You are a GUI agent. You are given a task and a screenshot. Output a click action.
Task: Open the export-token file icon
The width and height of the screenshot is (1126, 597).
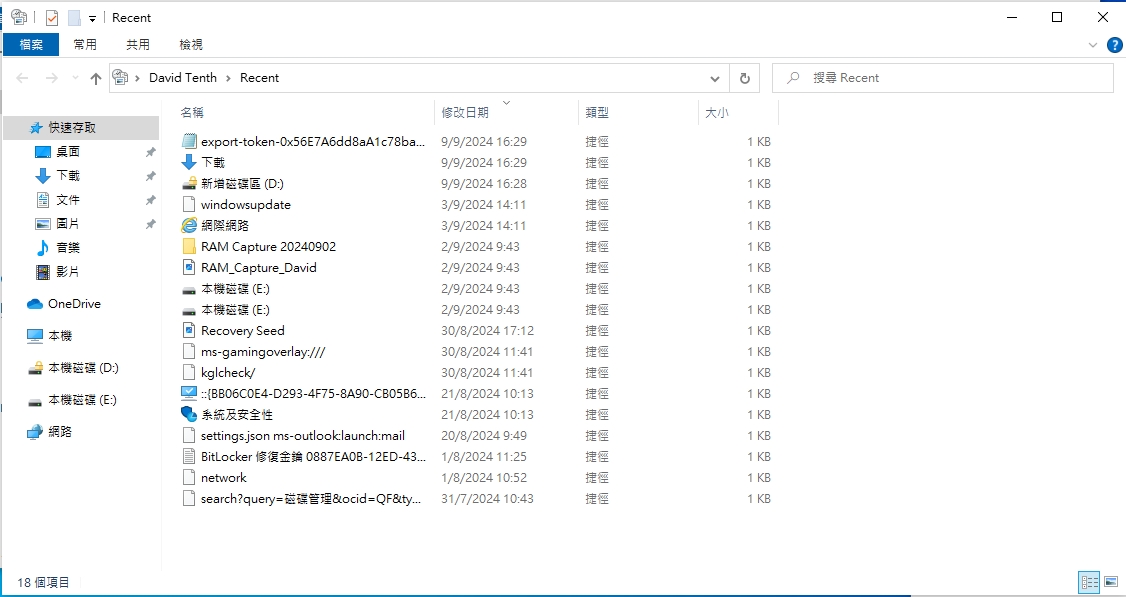189,142
